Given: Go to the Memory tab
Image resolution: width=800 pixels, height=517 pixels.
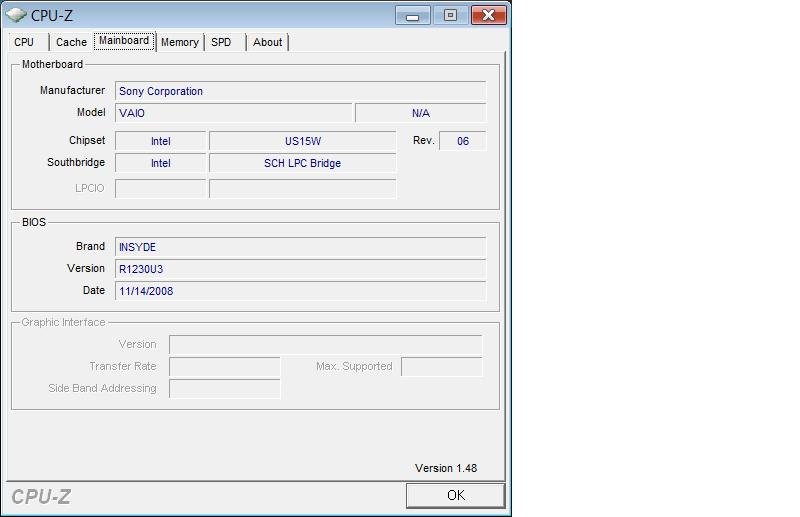Looking at the screenshot, I should click(180, 42).
